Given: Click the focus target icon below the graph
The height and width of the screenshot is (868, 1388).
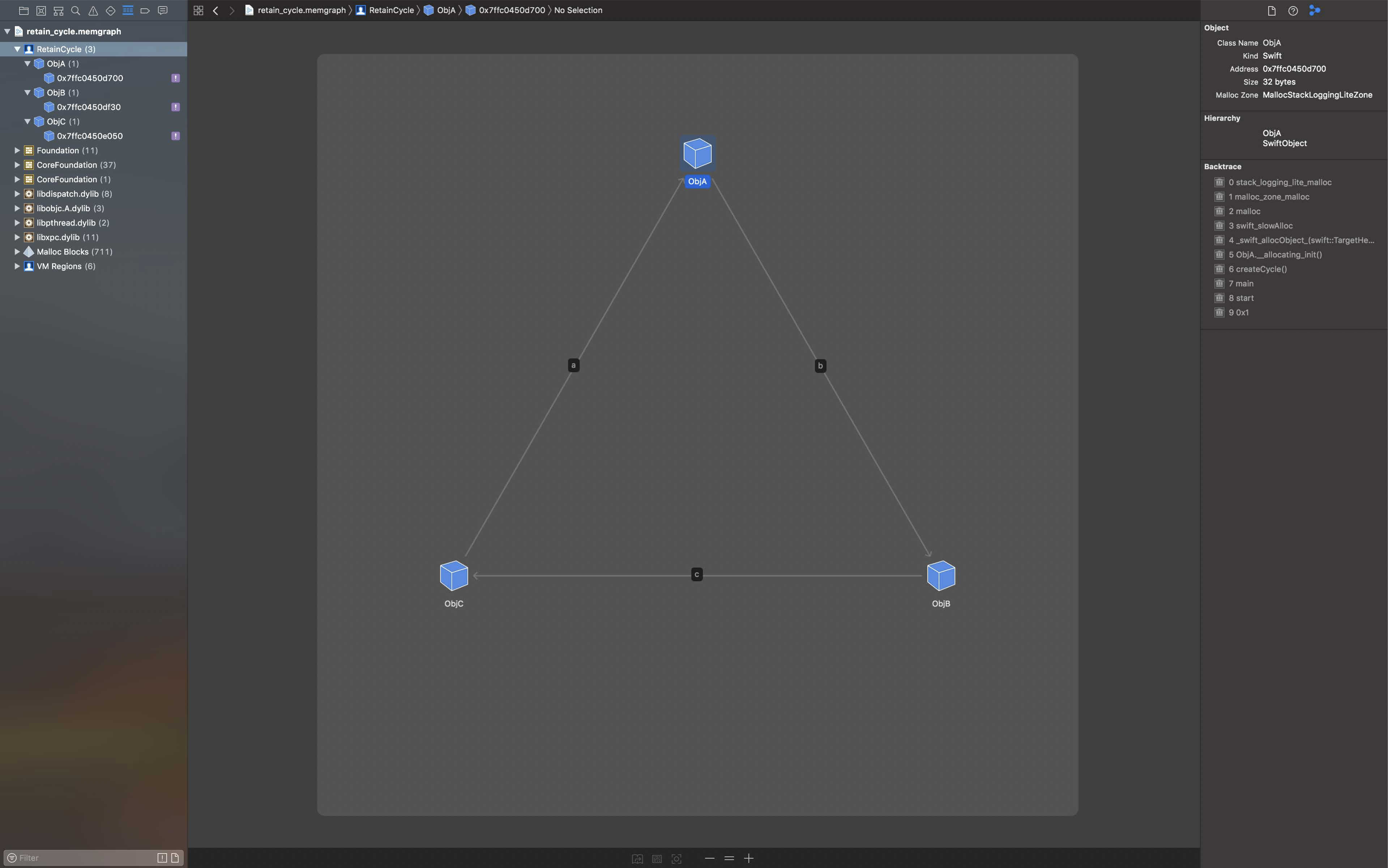Looking at the screenshot, I should tap(676, 858).
